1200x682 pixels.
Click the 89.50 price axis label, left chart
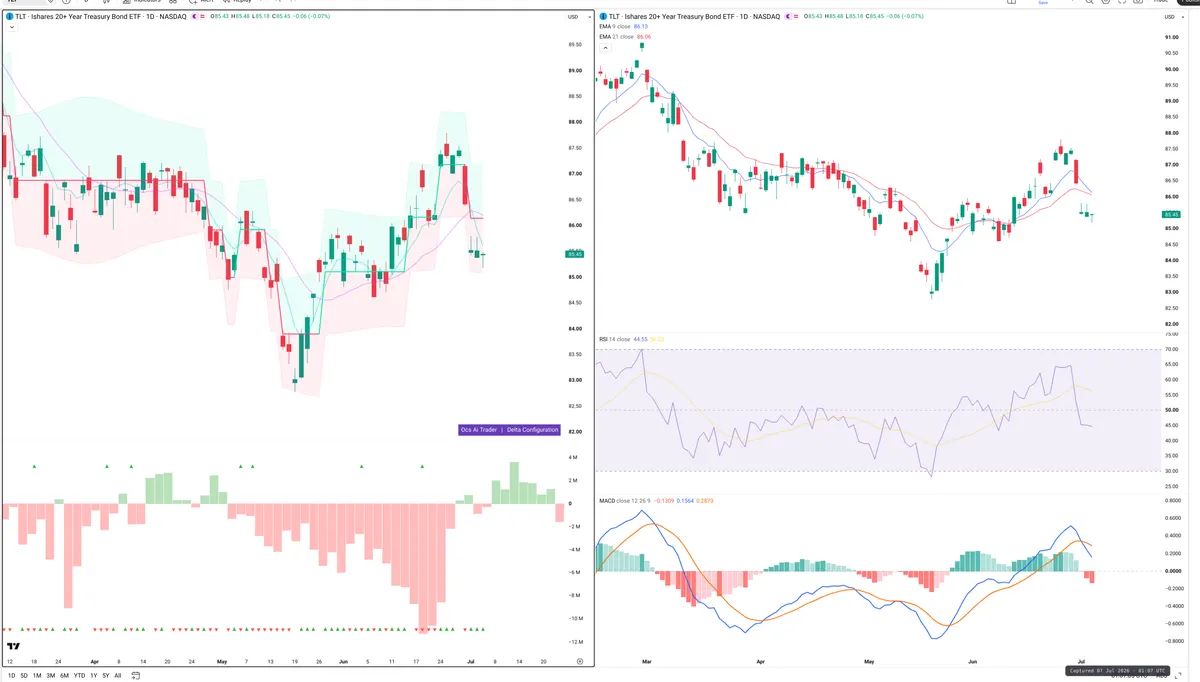pyautogui.click(x=575, y=45)
